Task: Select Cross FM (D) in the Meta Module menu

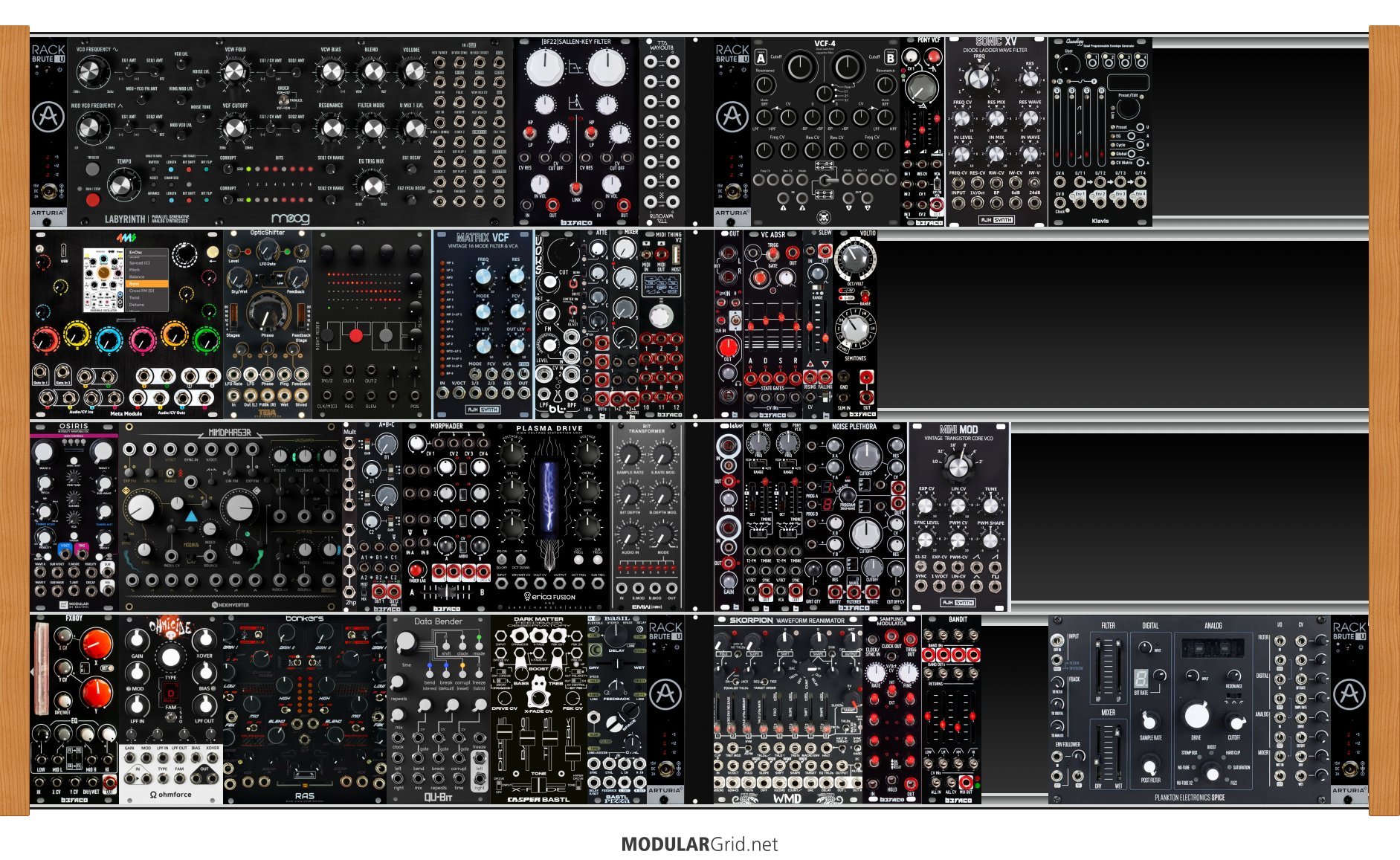Action: click(141, 291)
